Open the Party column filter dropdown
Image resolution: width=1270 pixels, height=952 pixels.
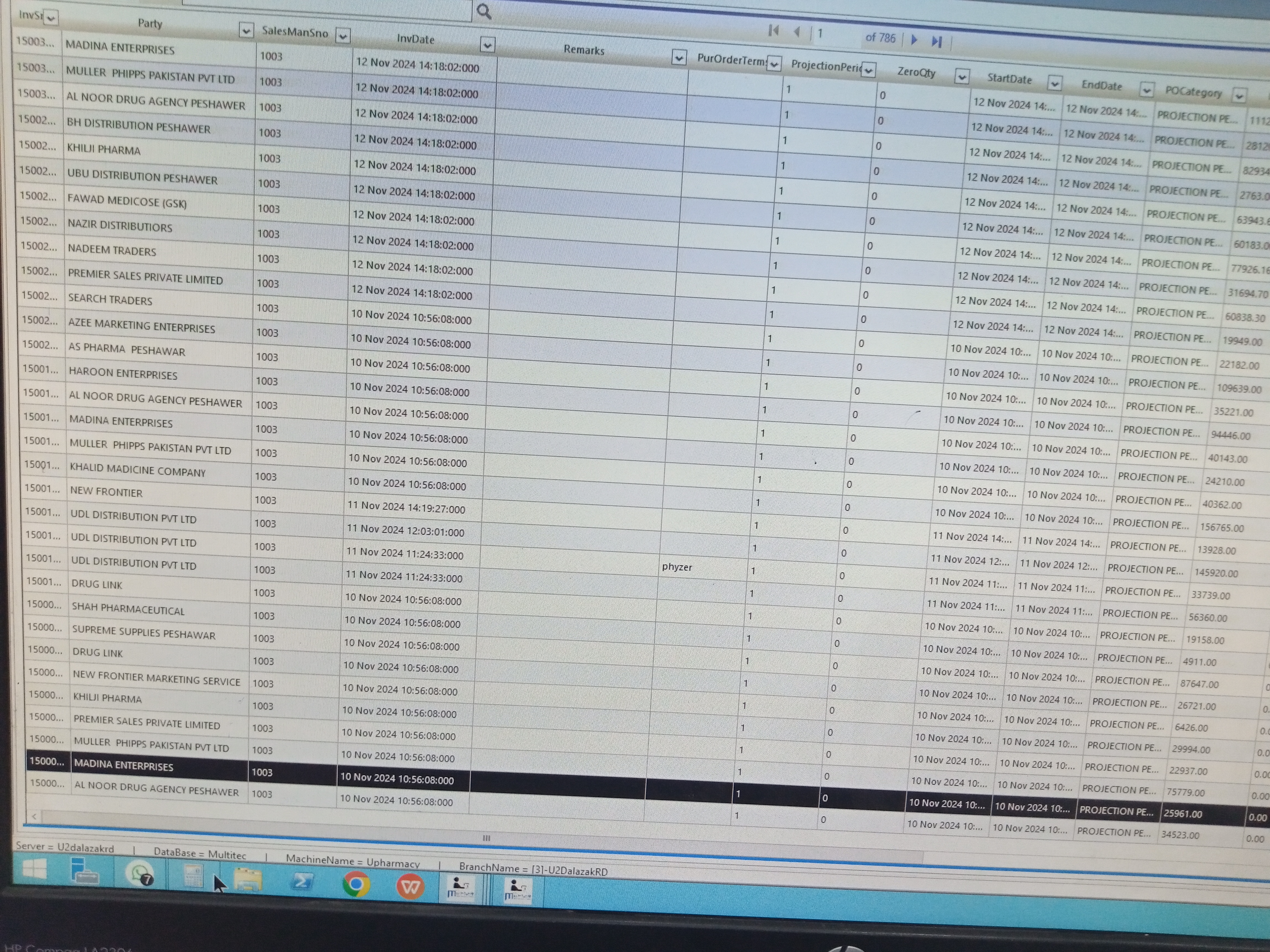click(x=246, y=30)
